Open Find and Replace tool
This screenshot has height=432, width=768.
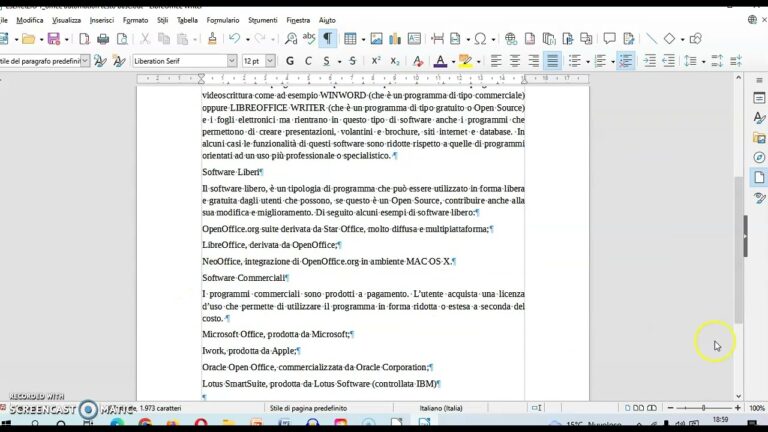(291, 39)
